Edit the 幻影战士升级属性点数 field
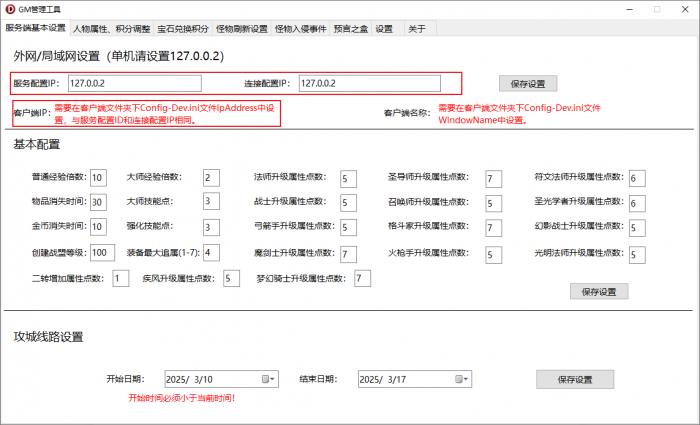The height and width of the screenshot is (425, 700). point(638,228)
